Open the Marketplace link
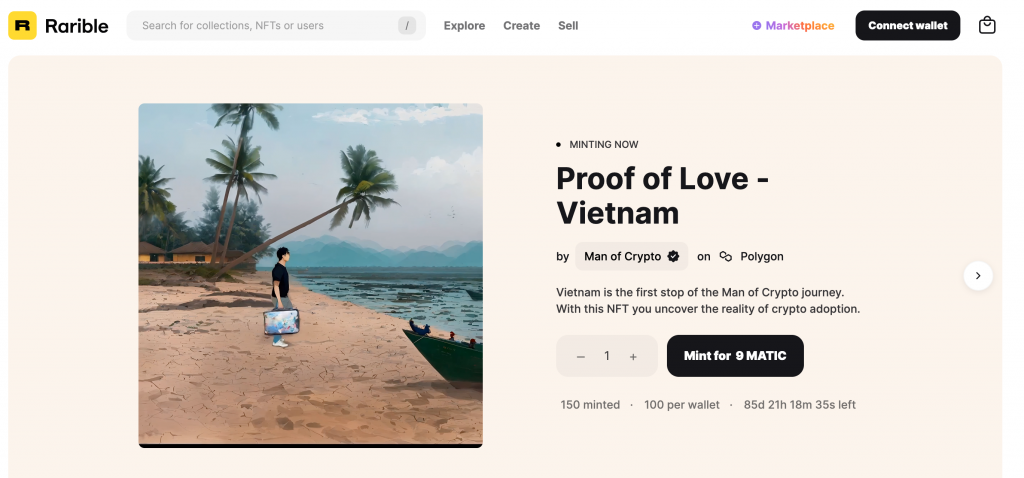1024x478 pixels. 799,26
